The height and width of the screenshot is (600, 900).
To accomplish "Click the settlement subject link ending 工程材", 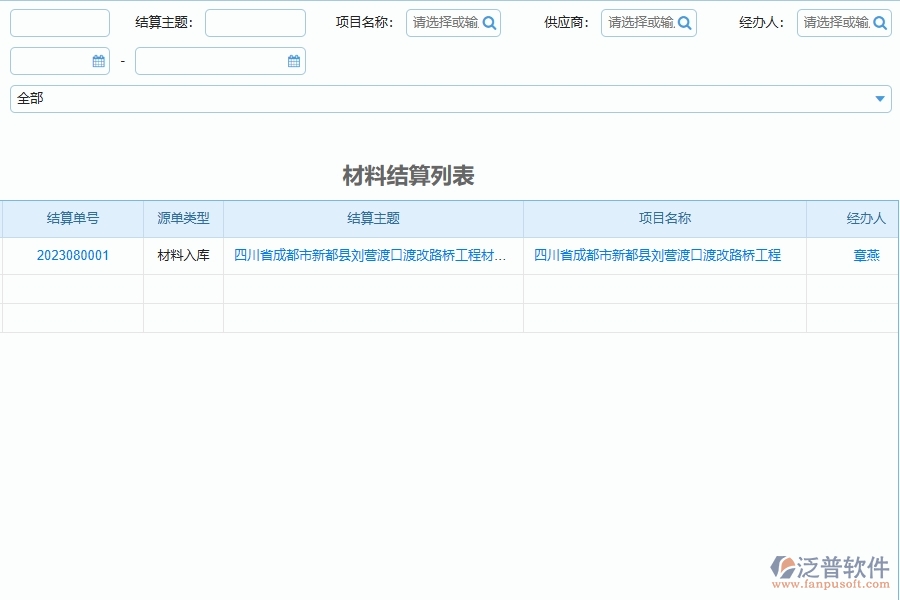I will click(372, 255).
